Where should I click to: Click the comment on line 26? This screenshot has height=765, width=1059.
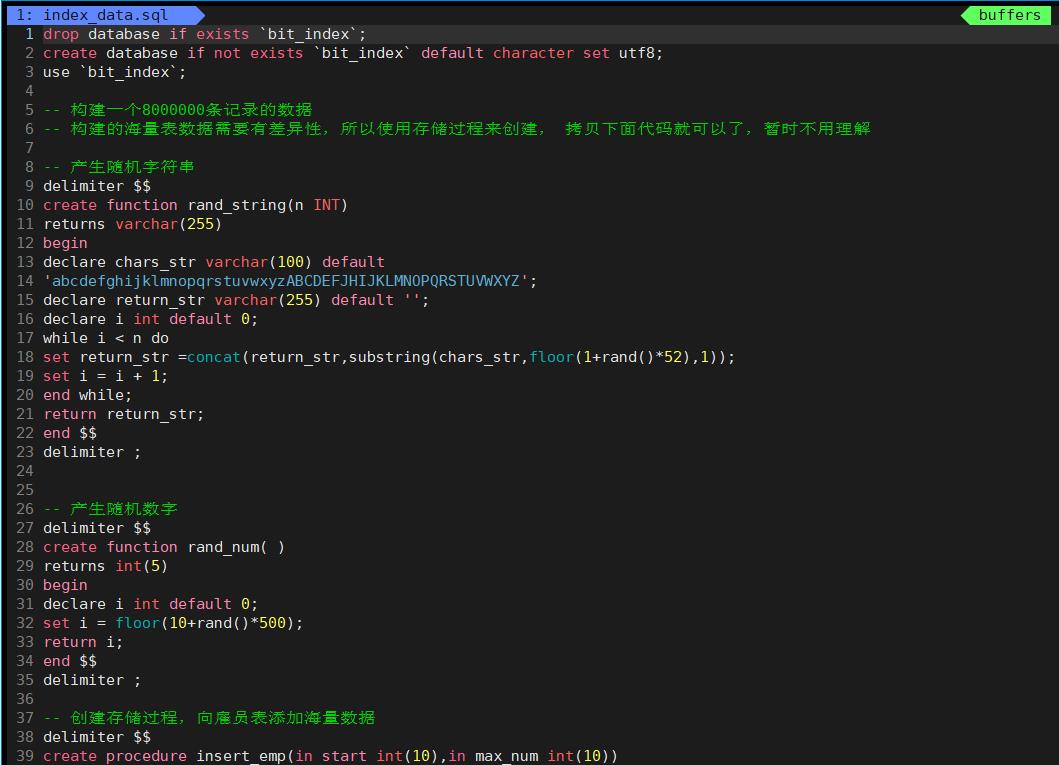click(x=110, y=509)
